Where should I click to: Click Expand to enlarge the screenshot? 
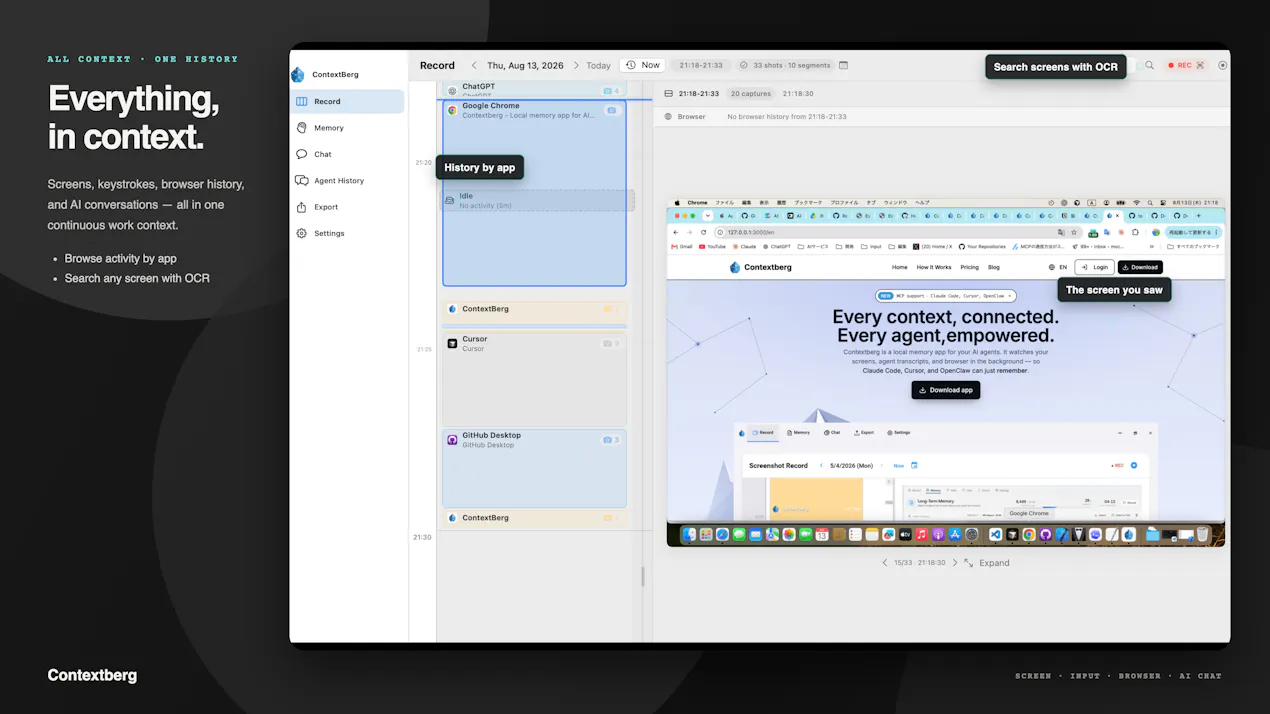click(x=987, y=563)
